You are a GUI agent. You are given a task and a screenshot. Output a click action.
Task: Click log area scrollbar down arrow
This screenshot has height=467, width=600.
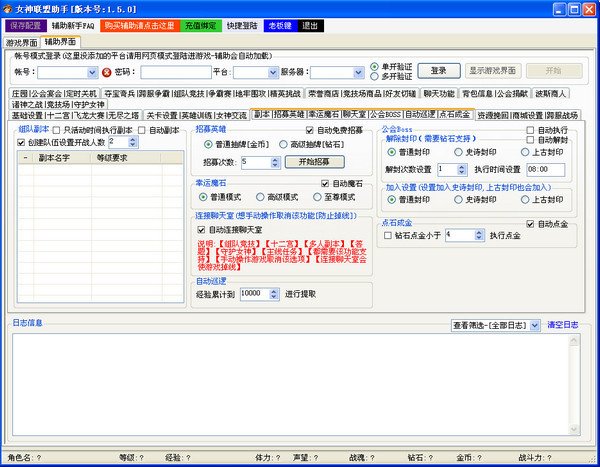click(x=574, y=429)
